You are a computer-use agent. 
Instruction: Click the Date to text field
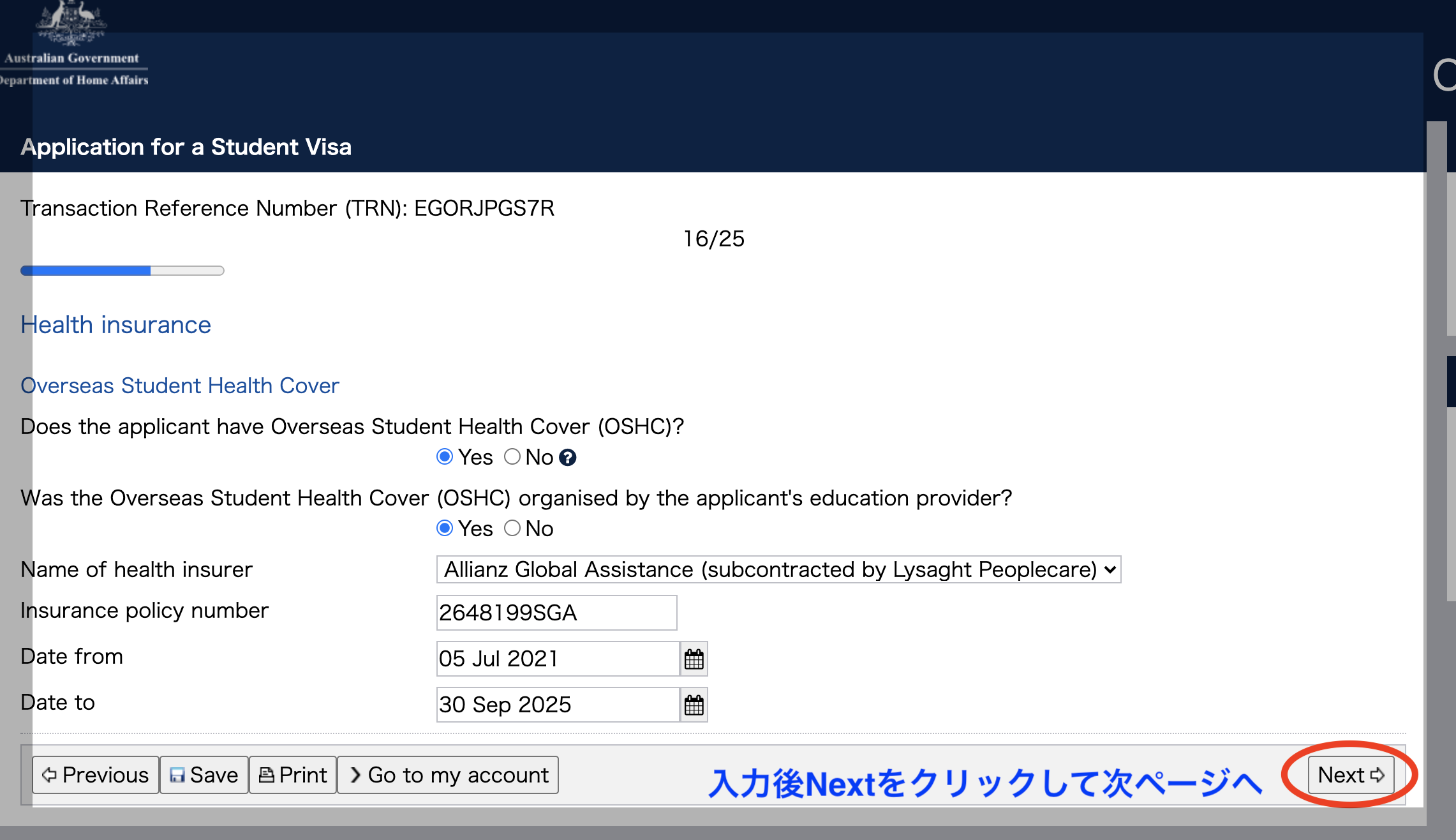[557, 705]
